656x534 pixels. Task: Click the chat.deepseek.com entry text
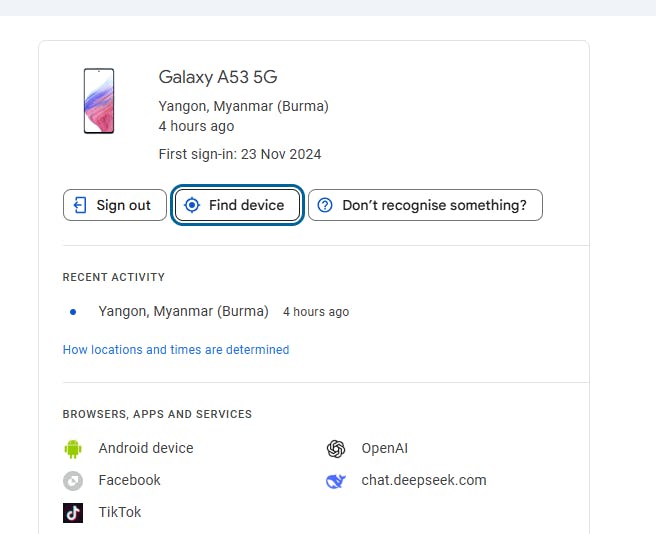coord(424,480)
